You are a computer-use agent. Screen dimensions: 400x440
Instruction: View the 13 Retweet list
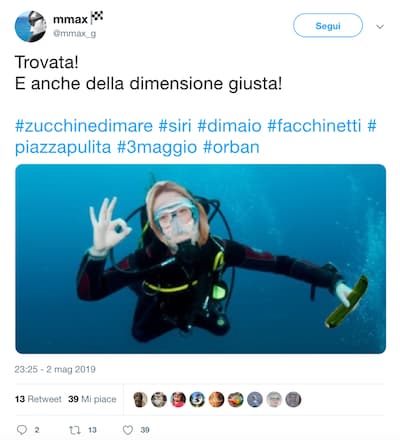click(x=38, y=399)
